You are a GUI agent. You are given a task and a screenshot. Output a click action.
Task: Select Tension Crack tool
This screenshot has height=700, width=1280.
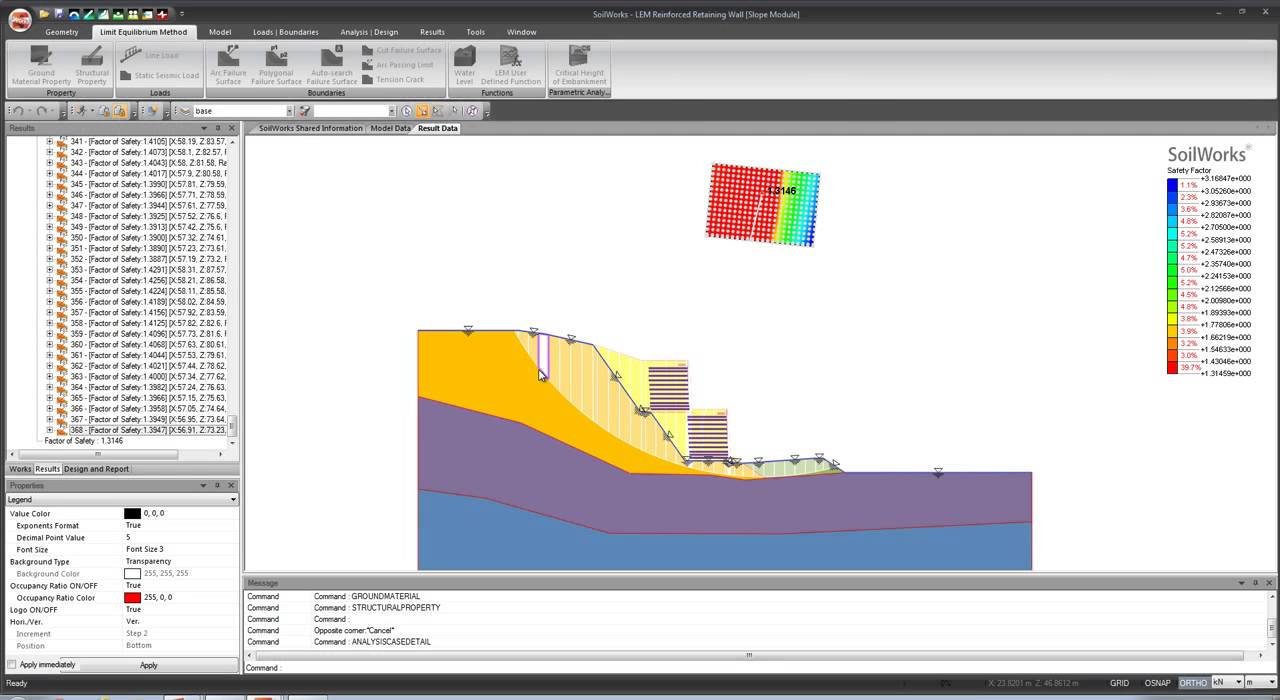(x=393, y=79)
